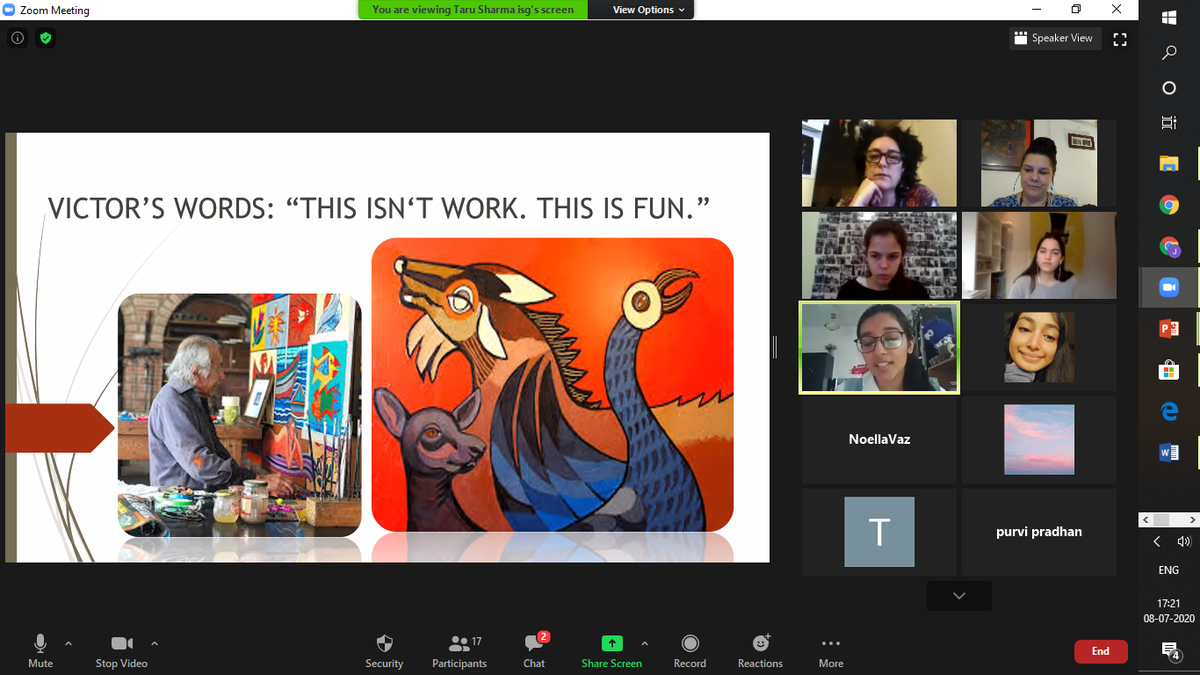The image size is (1200, 675).
Task: Show hidden system tray icons
Action: [1156, 542]
